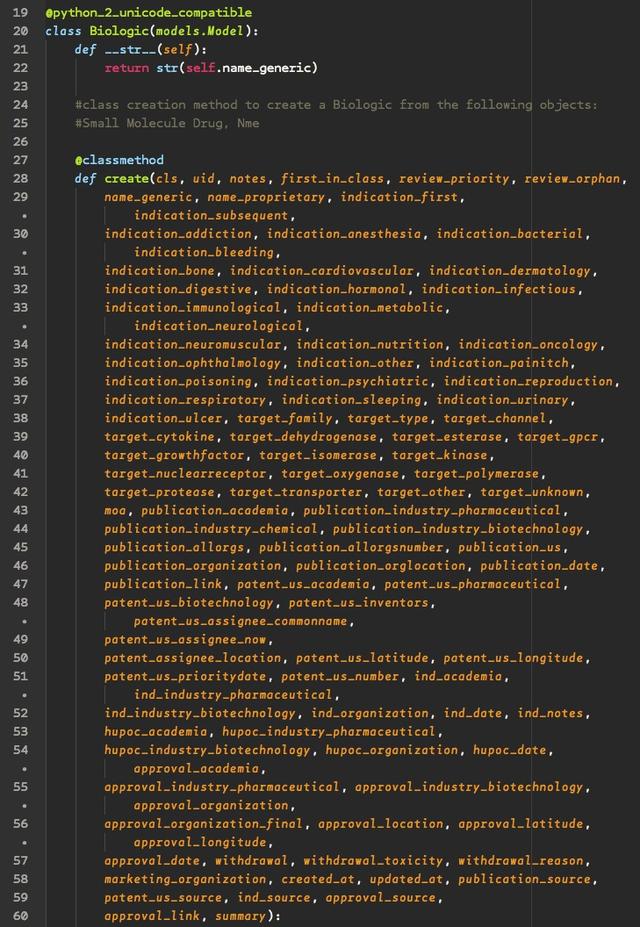Click the patent_us_latitude parameter
Image resolution: width=640 pixels, height=927 pixels.
(362, 657)
